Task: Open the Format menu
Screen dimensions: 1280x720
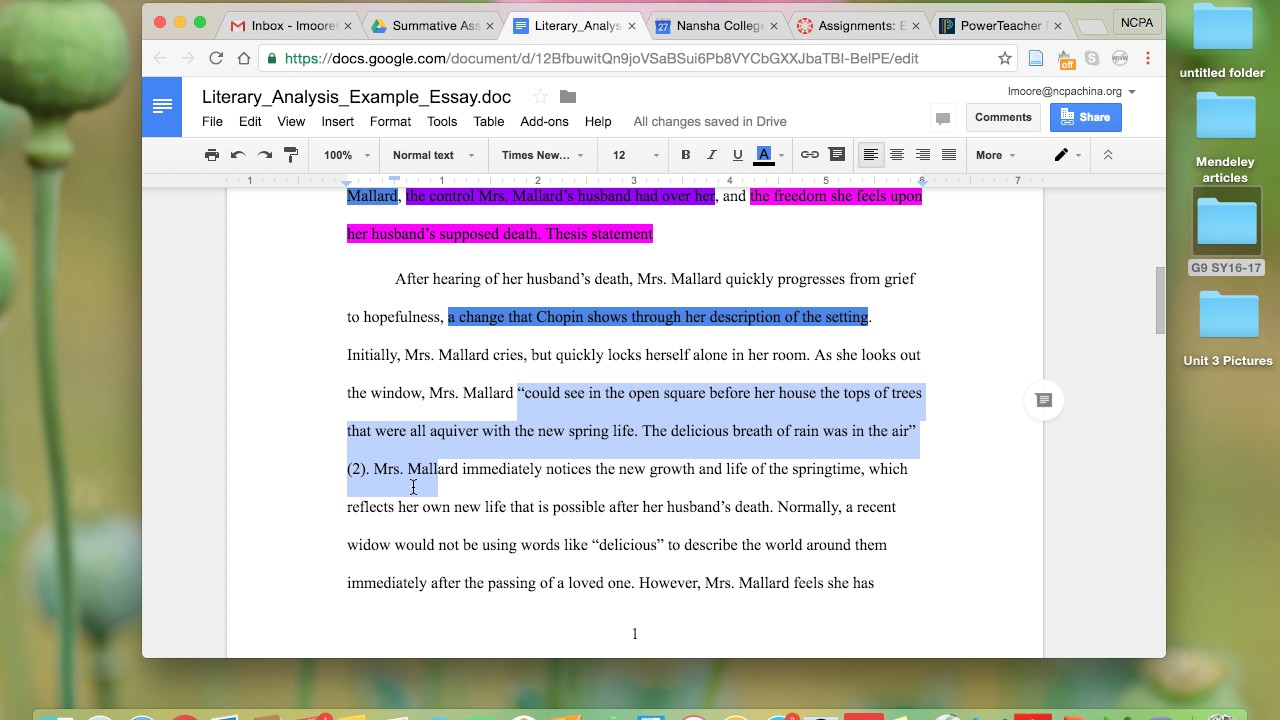Action: tap(390, 121)
